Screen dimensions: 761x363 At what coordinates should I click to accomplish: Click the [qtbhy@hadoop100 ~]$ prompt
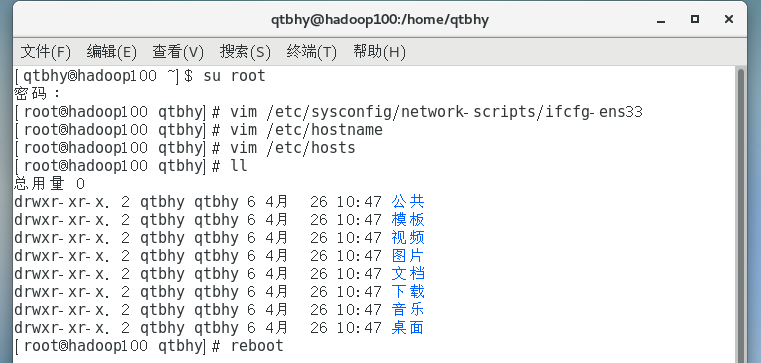104,76
